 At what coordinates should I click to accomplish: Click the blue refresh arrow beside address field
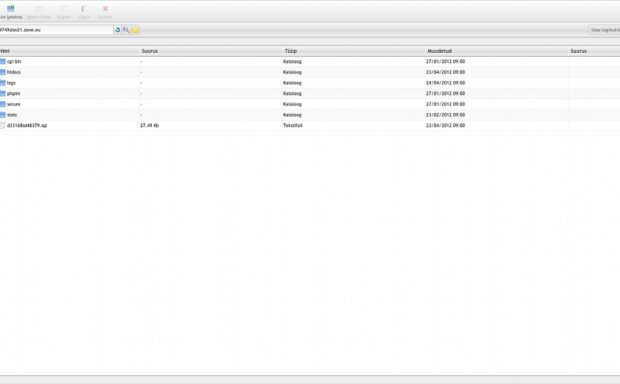pyautogui.click(x=117, y=30)
